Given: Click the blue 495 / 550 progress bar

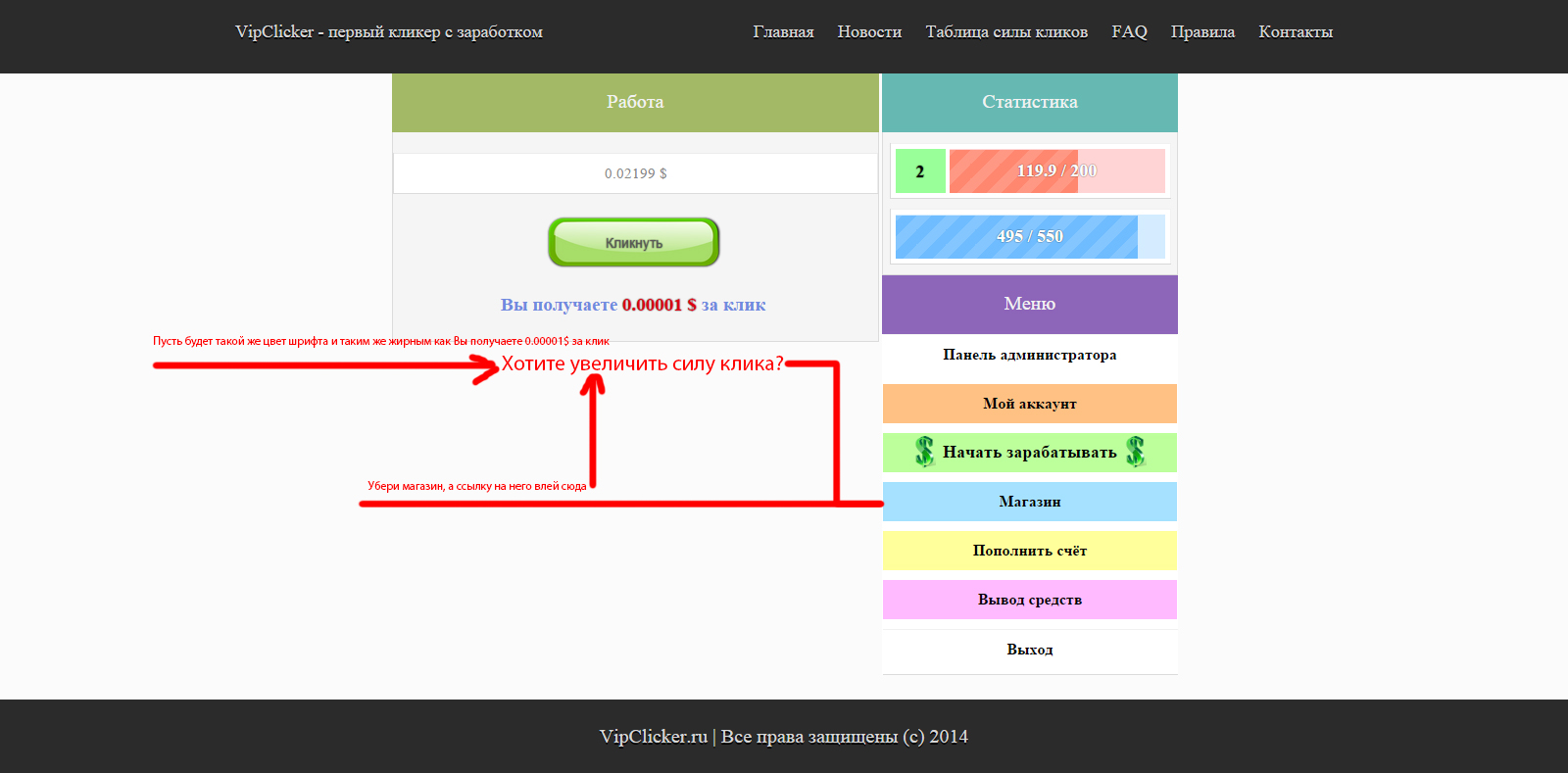Looking at the screenshot, I should [x=1030, y=236].
